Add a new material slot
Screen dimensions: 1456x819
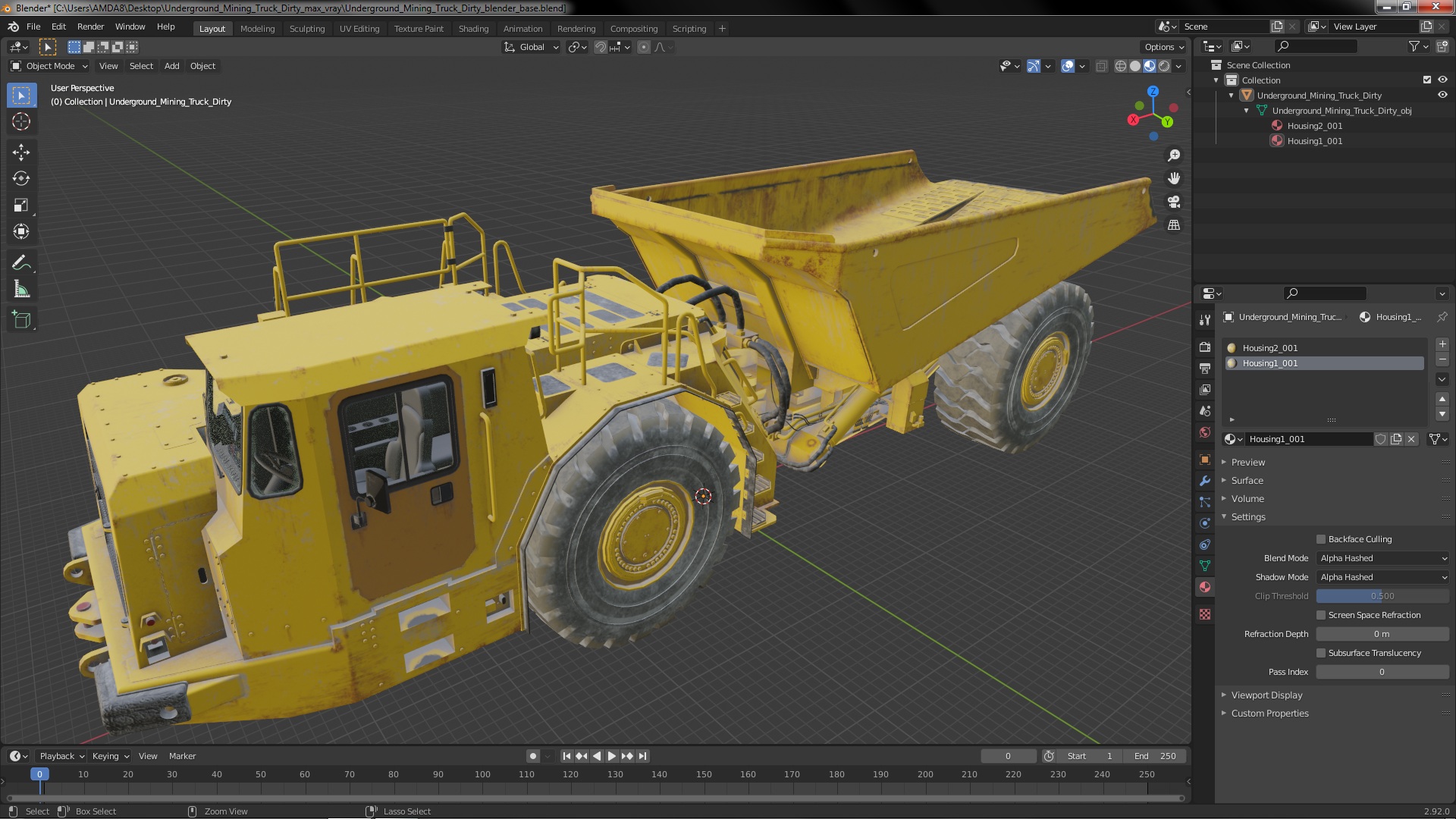(x=1442, y=344)
